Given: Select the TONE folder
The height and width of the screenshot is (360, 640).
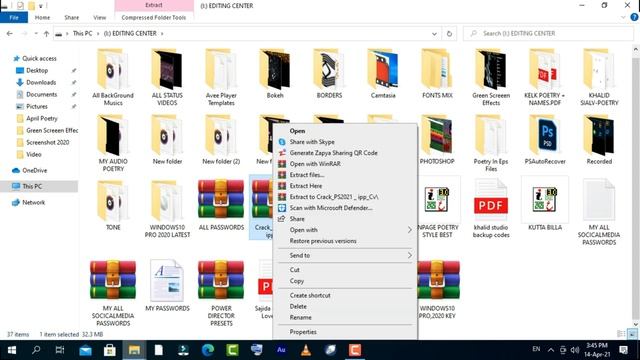Looking at the screenshot, I should coord(113,205).
